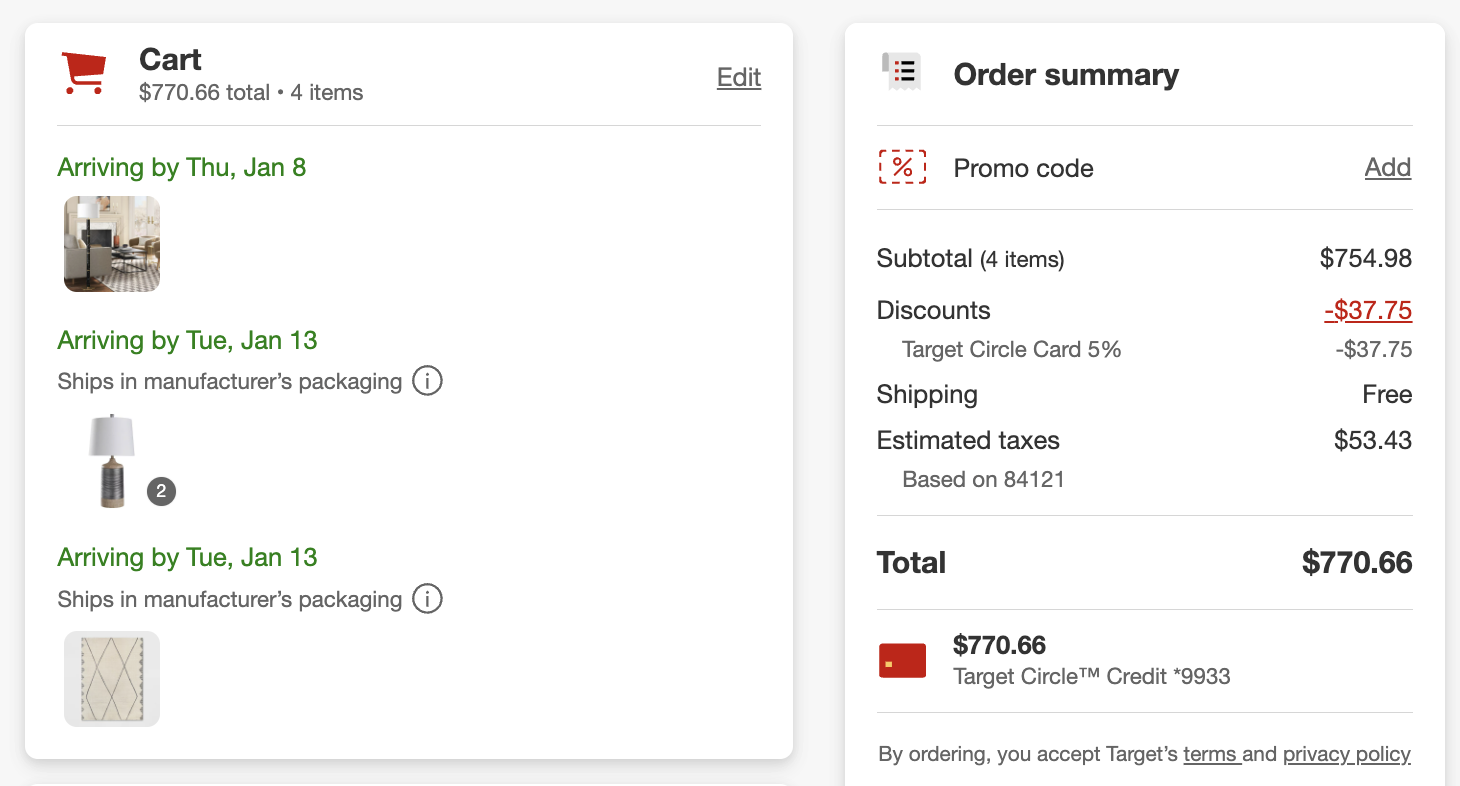Open Target's terms link
Screen dimensions: 1460x786
1211,754
